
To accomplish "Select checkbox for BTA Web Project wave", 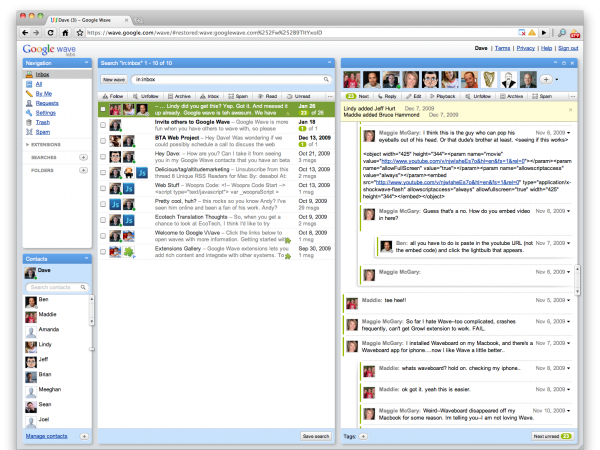I will point(103,141).
